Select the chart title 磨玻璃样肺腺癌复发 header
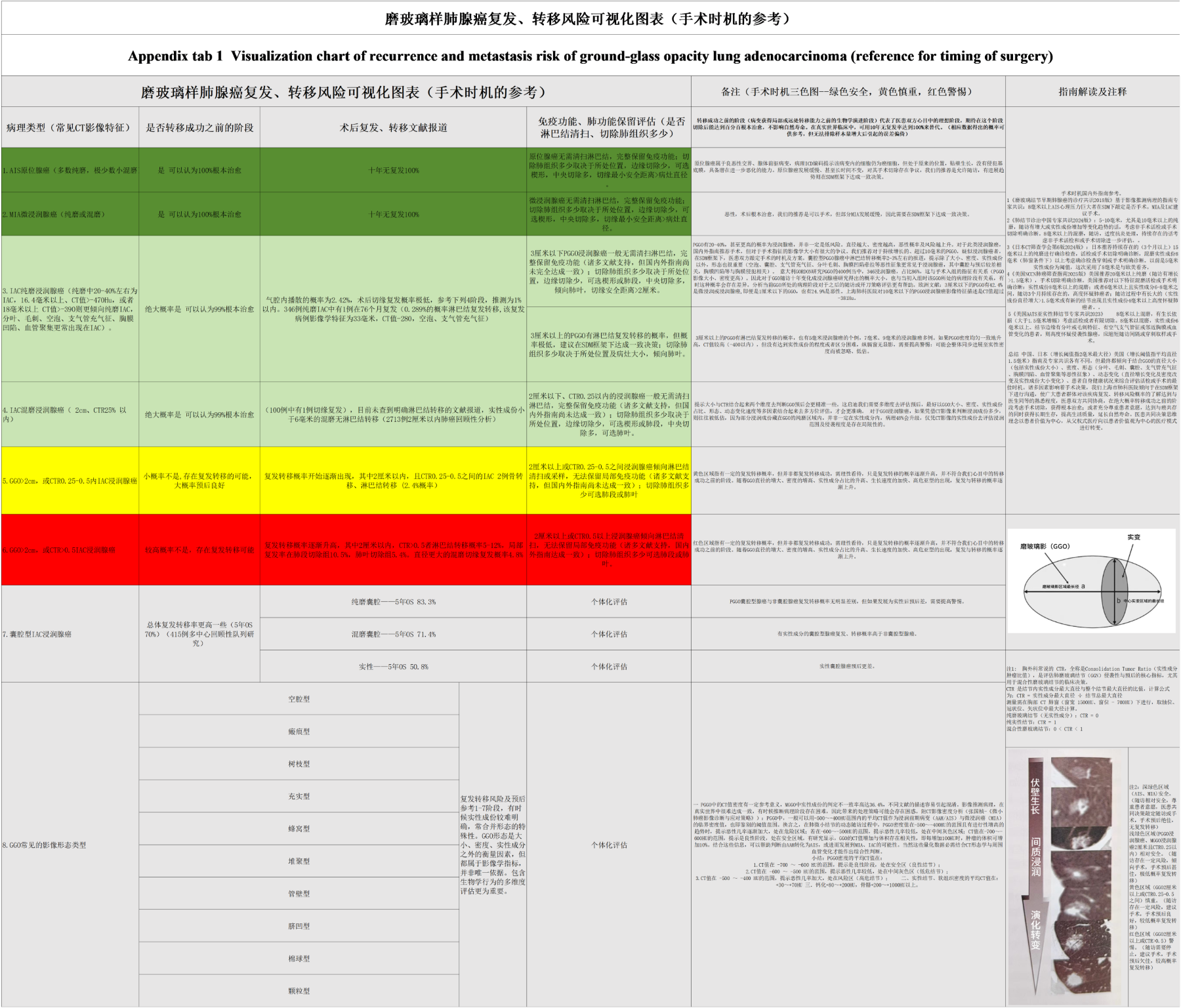The height and width of the screenshot is (1008, 1181). click(x=345, y=92)
